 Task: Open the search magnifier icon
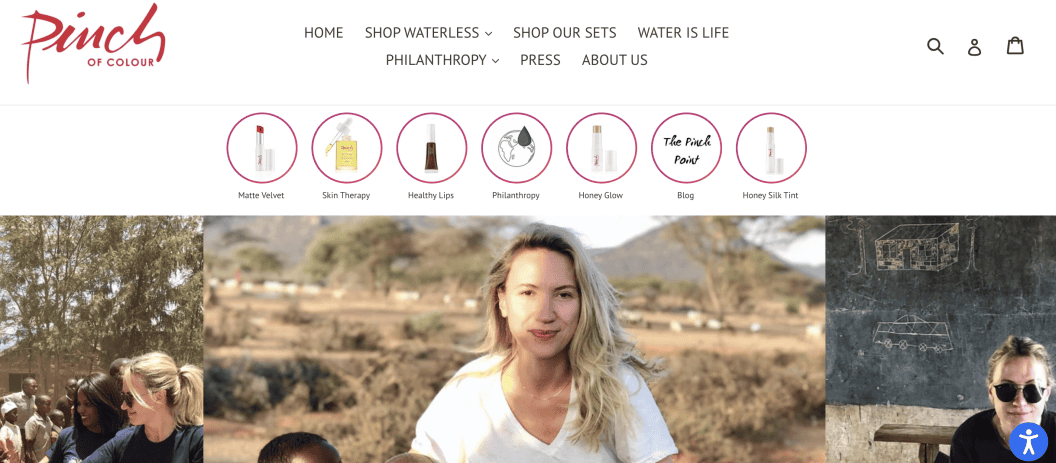(935, 46)
